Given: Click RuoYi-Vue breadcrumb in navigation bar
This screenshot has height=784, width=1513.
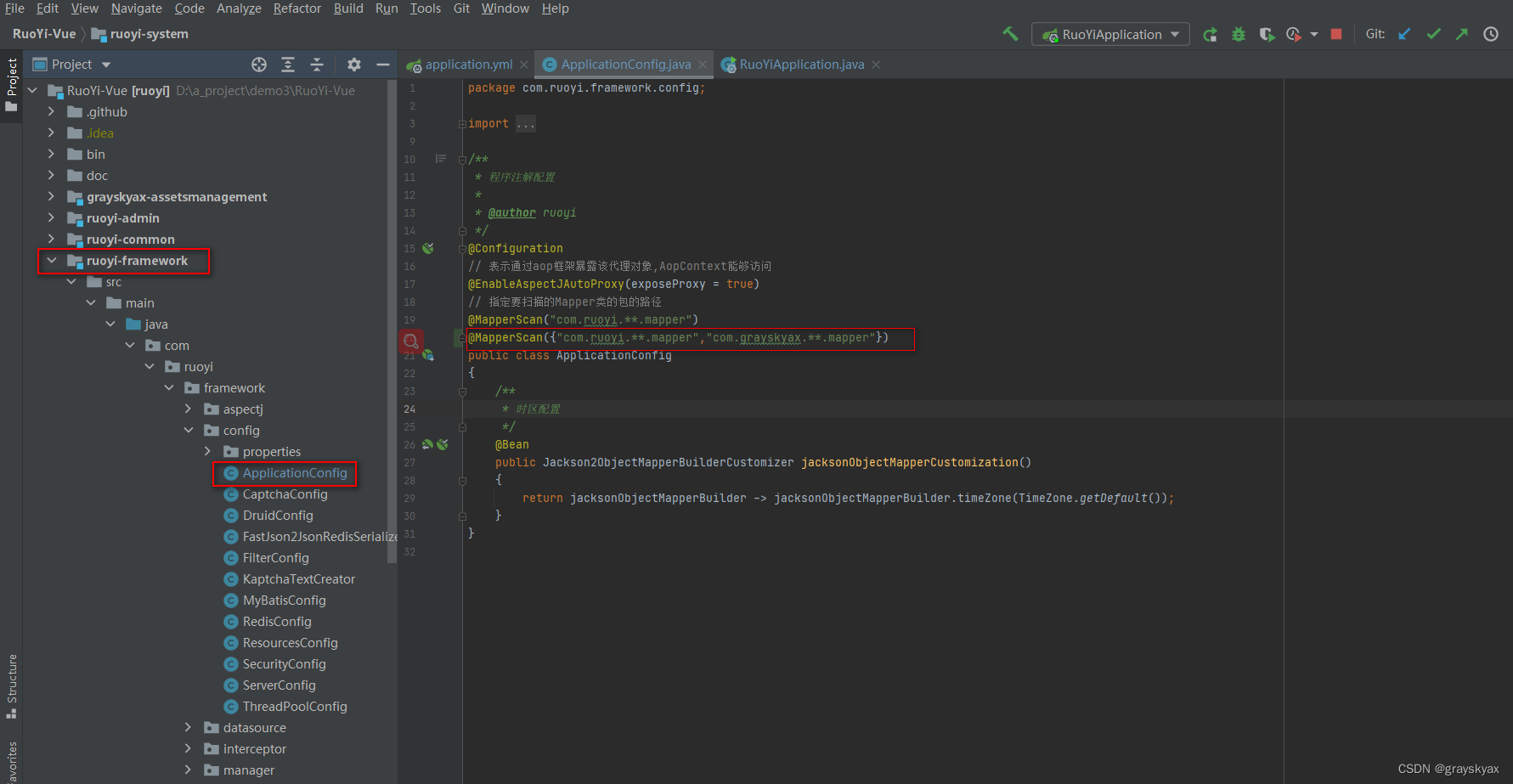Looking at the screenshot, I should point(44,34).
